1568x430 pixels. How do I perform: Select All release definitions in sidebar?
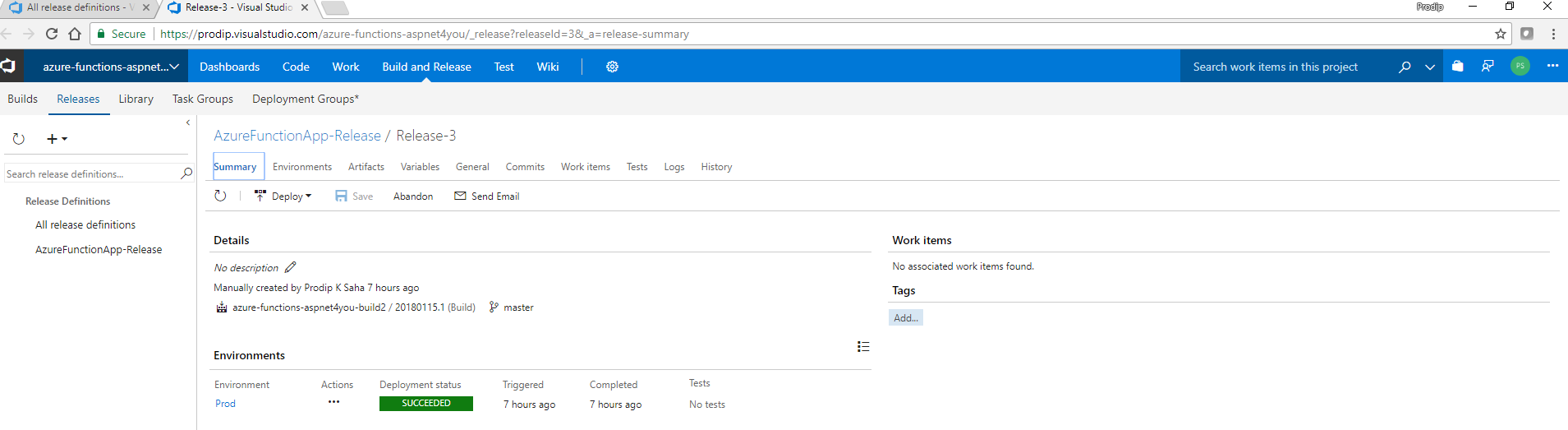tap(85, 224)
